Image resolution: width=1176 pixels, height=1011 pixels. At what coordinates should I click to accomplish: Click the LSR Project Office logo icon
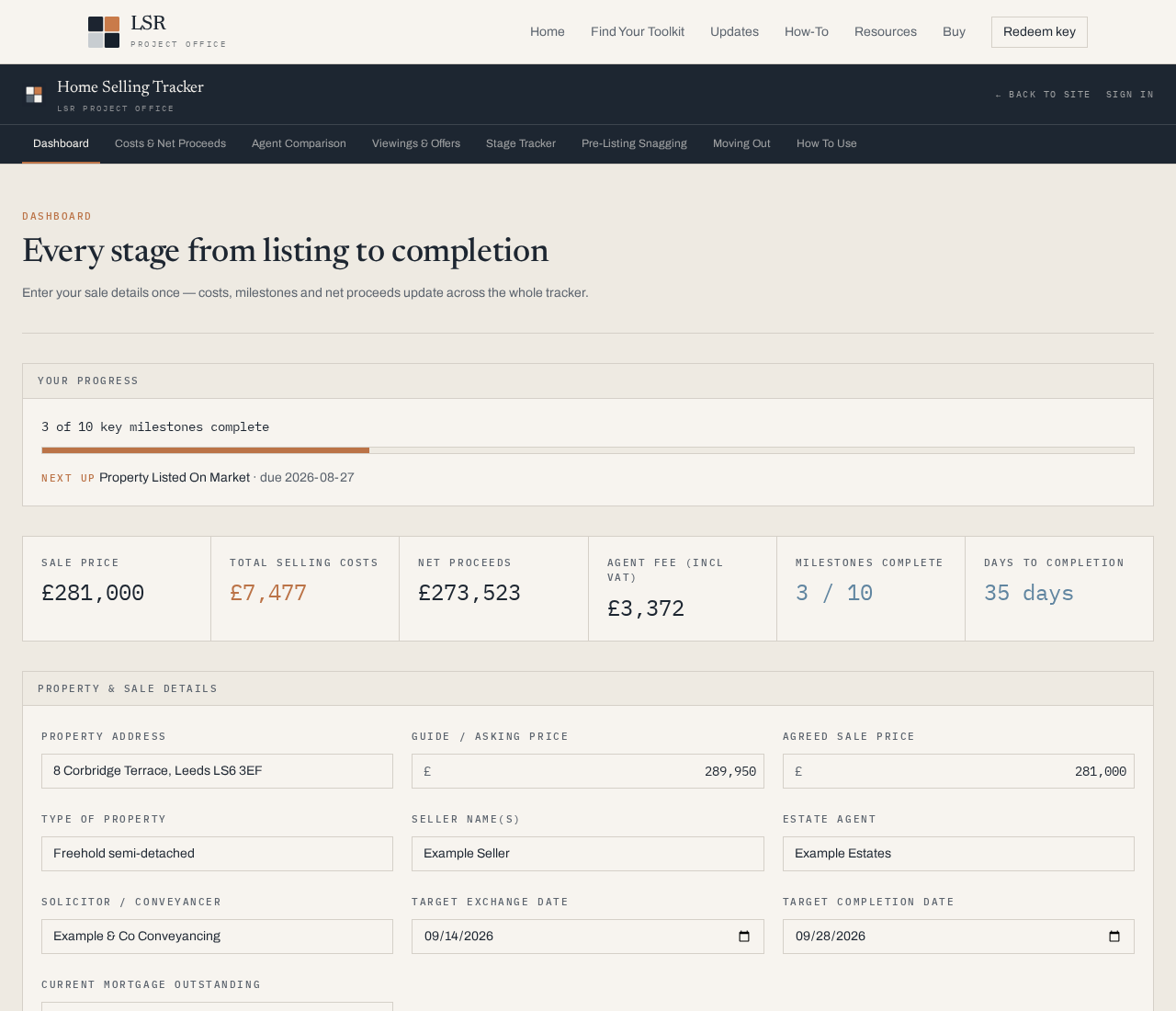(104, 32)
